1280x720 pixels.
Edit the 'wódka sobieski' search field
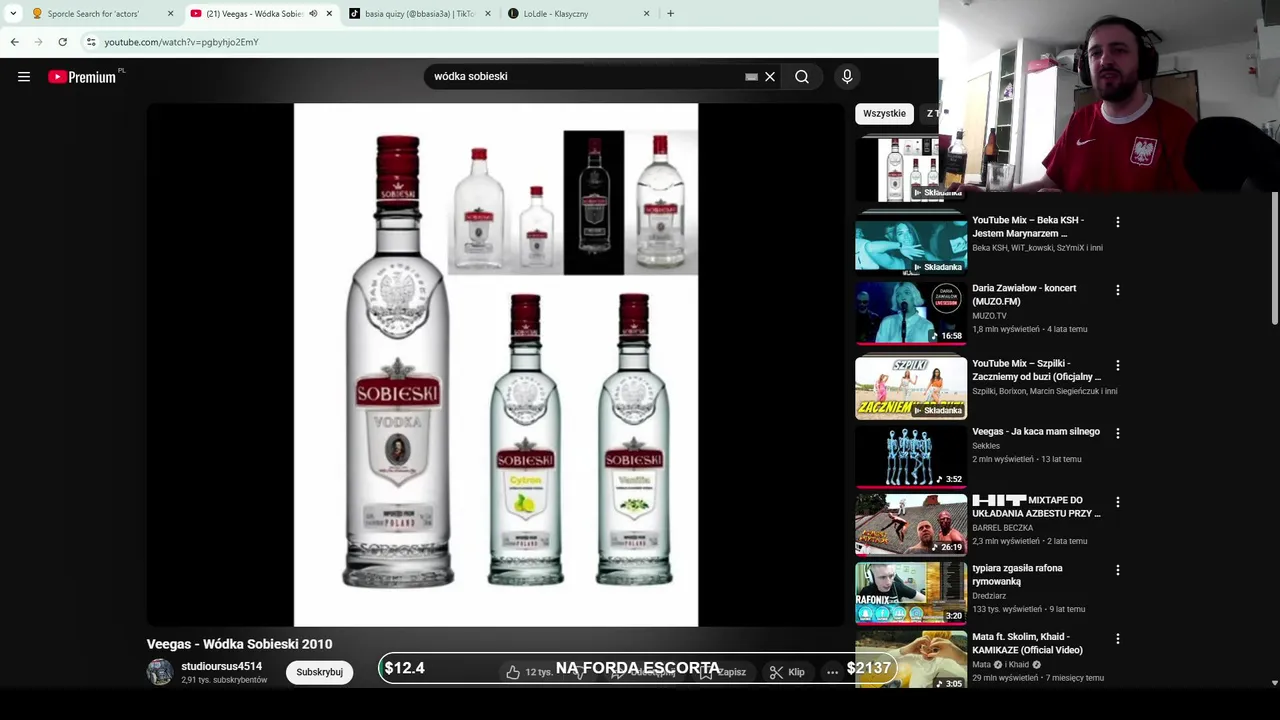585,77
